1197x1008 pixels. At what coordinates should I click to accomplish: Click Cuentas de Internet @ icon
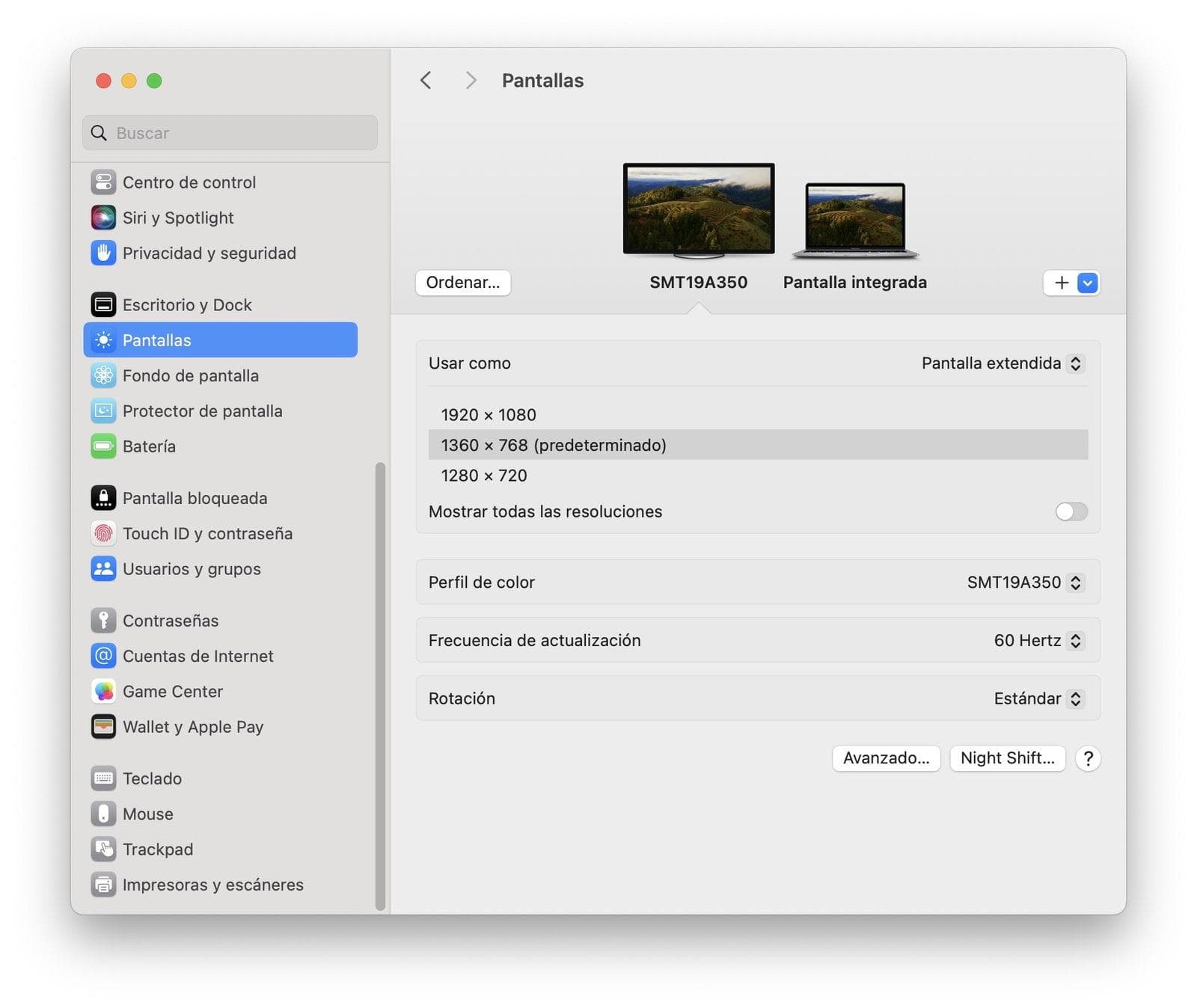(103, 656)
